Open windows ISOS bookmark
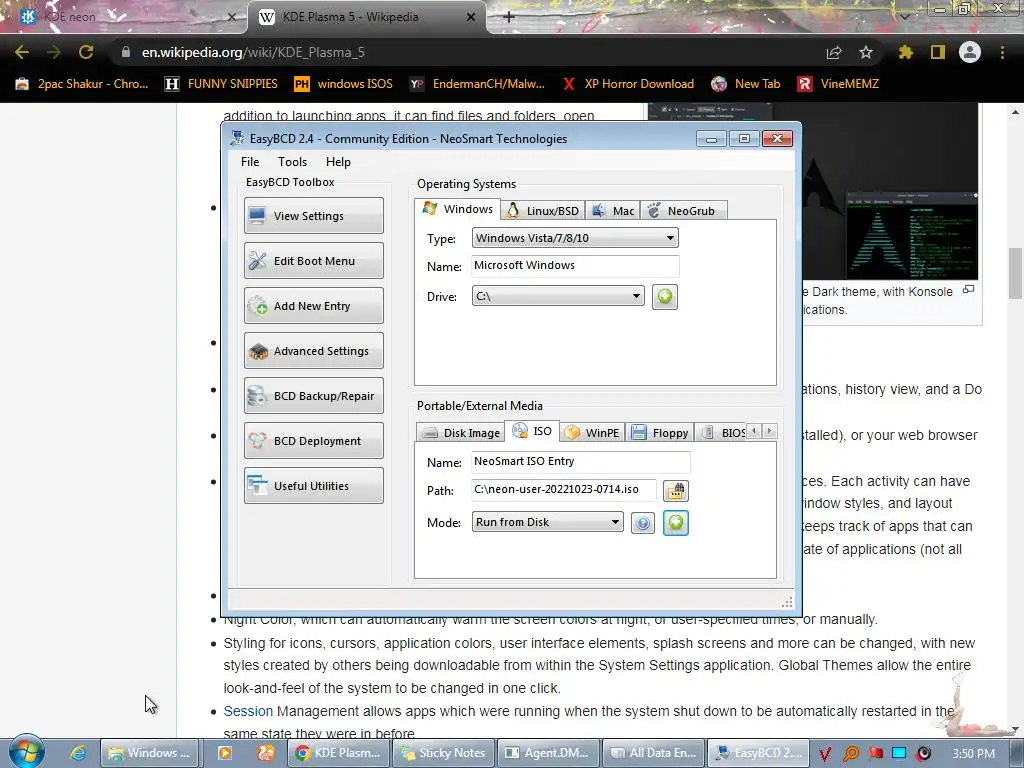This screenshot has height=768, width=1024. point(344,84)
